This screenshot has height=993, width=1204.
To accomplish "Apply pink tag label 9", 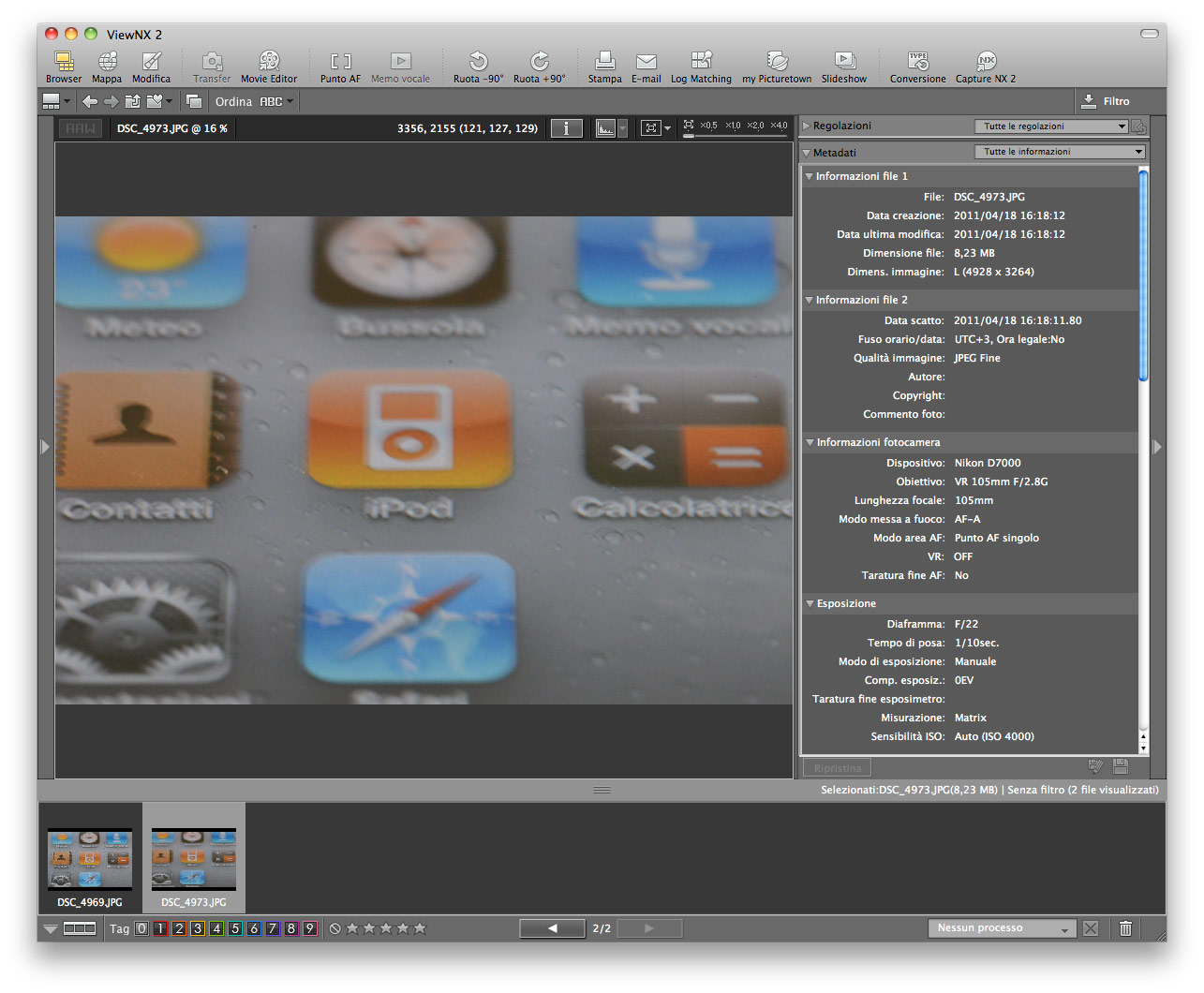I will point(310,928).
